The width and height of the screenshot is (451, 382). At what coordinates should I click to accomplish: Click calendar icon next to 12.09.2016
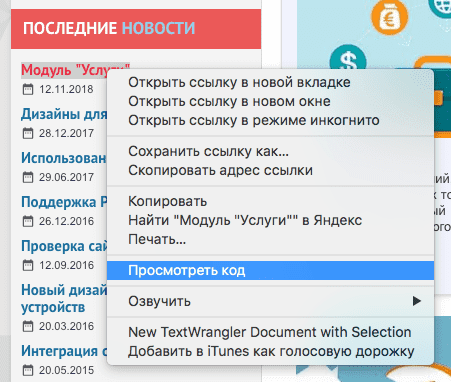[28, 265]
